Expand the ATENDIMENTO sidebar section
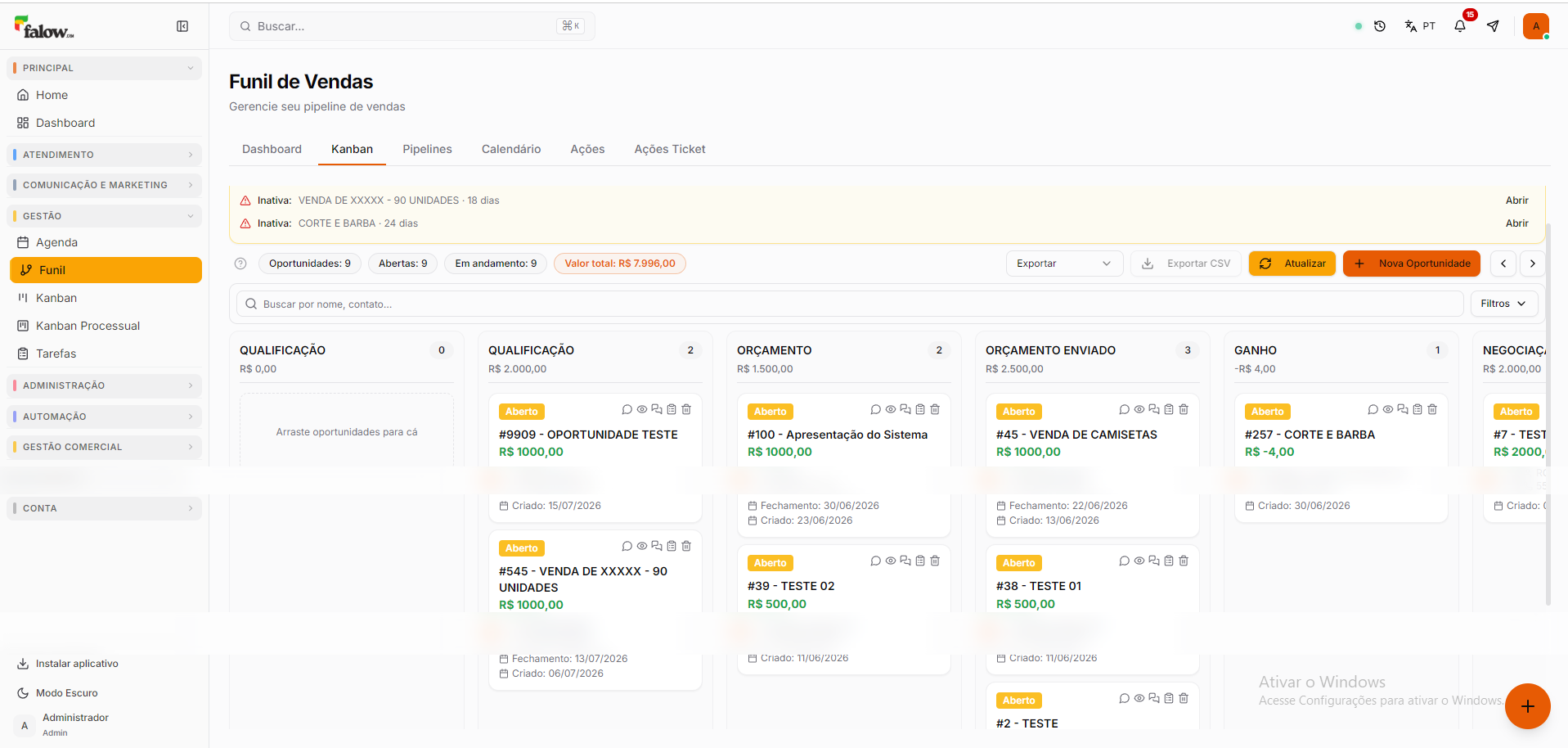 pos(104,155)
